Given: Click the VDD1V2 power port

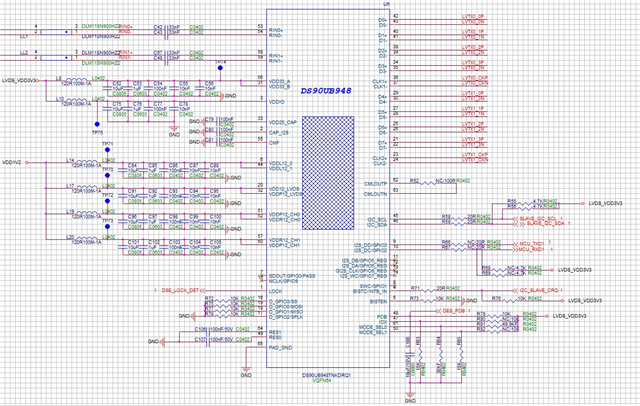Looking at the screenshot, I should [x=16, y=162].
